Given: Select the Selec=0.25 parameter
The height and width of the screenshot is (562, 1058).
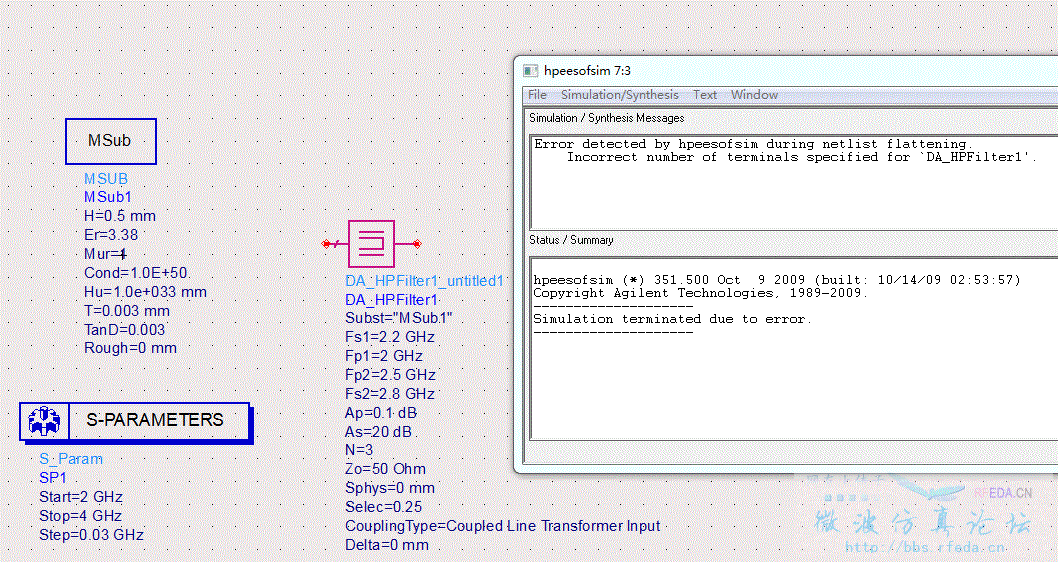Looking at the screenshot, I should point(383,507).
